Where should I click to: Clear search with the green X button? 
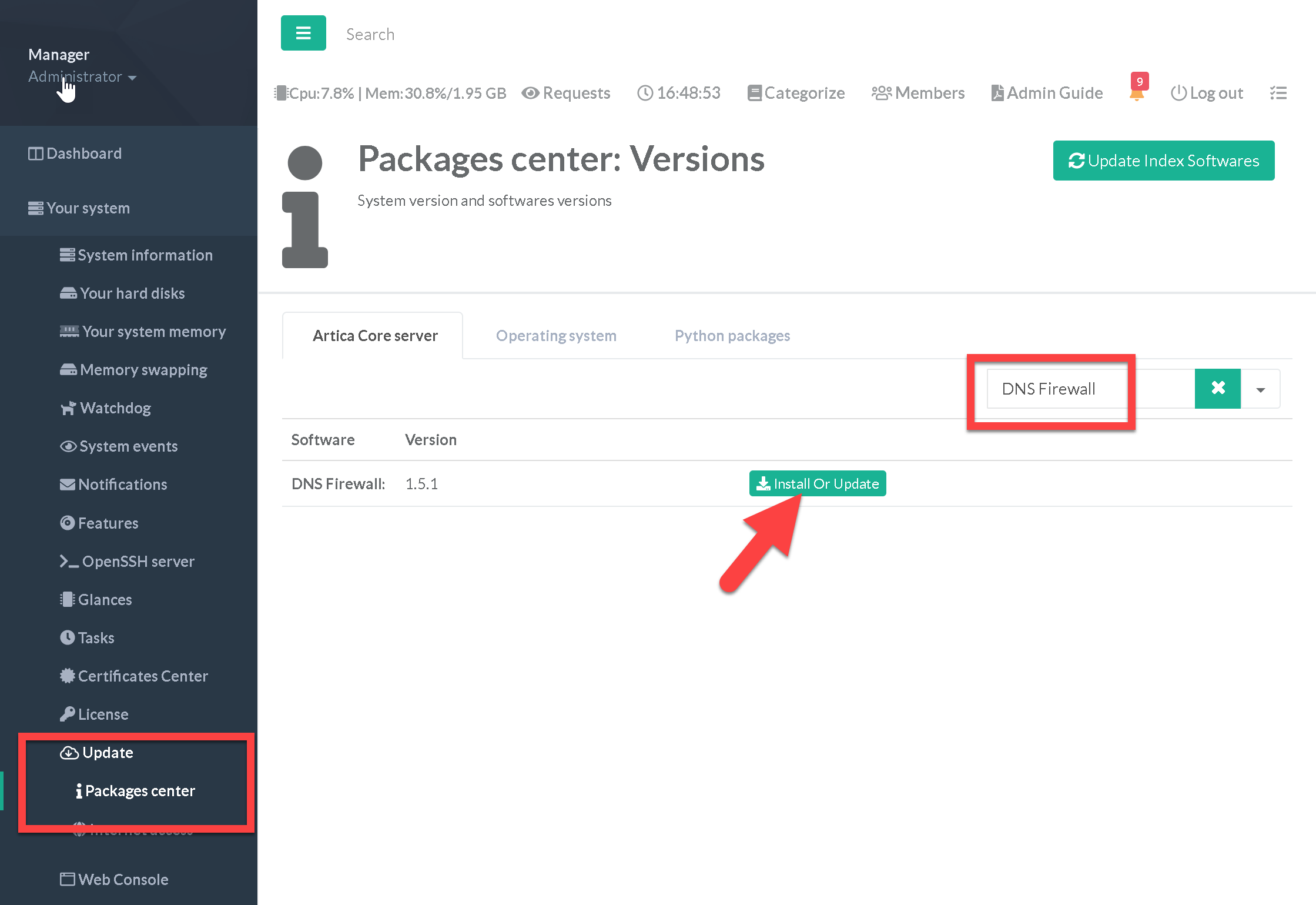coord(1217,388)
